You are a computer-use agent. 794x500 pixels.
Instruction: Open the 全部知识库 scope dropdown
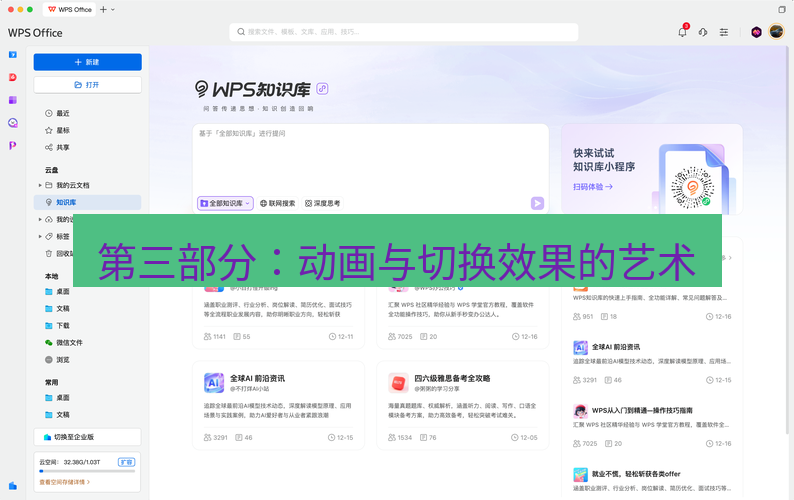(x=225, y=203)
